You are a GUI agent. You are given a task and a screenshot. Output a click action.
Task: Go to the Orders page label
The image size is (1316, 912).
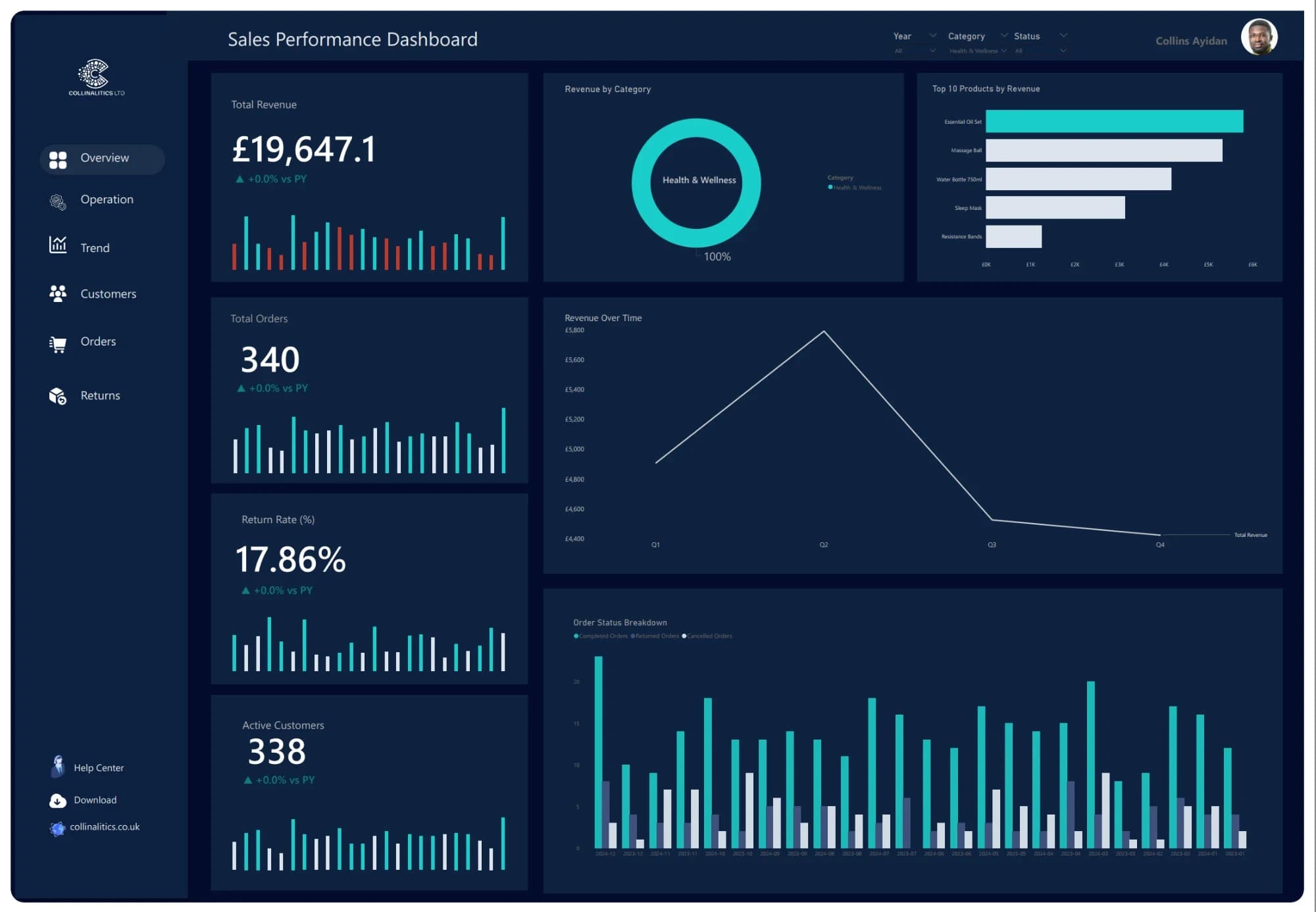pos(98,342)
